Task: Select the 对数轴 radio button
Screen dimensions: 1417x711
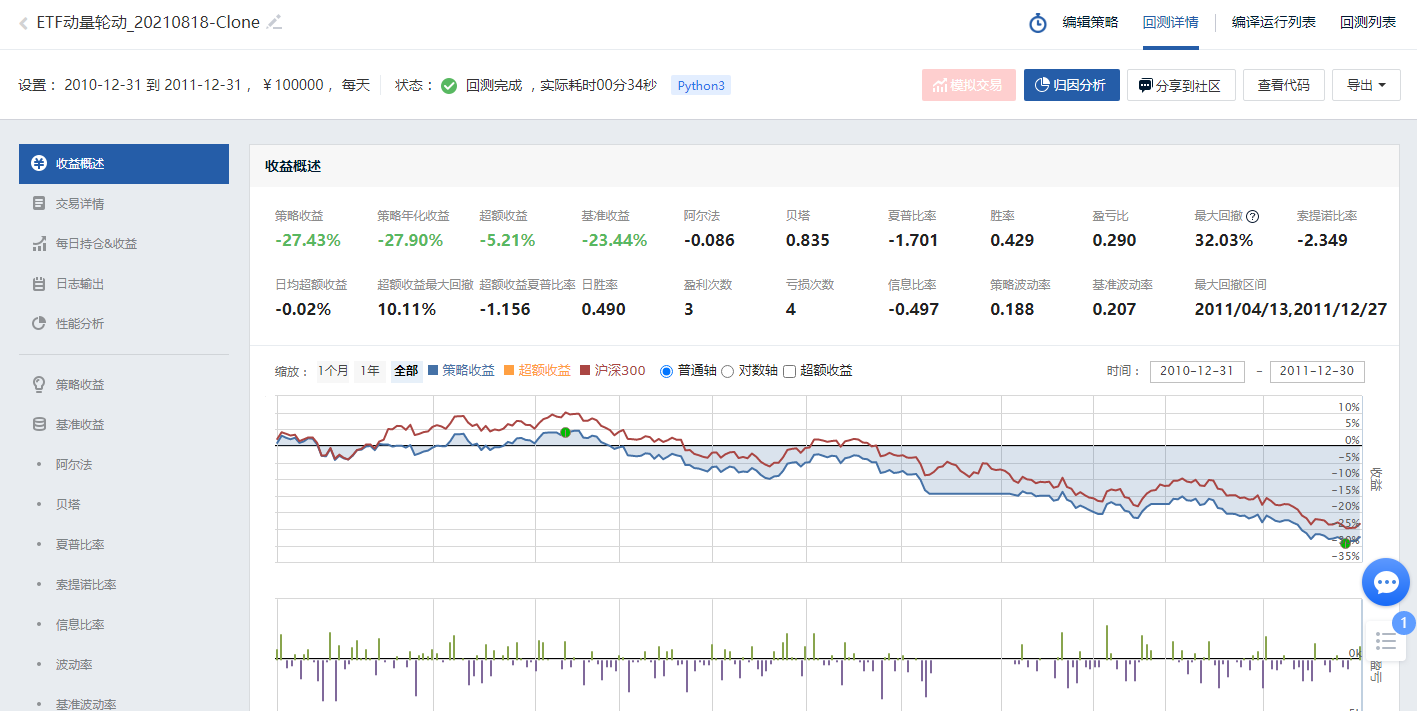Action: 728,371
